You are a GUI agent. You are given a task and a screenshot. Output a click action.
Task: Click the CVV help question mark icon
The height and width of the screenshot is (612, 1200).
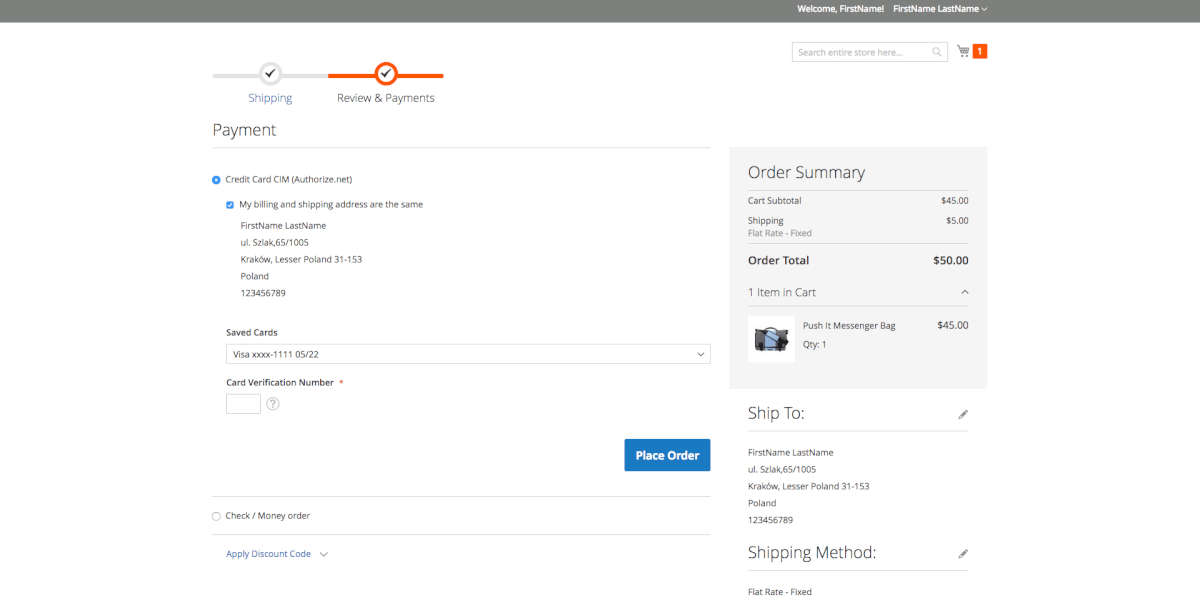272,404
